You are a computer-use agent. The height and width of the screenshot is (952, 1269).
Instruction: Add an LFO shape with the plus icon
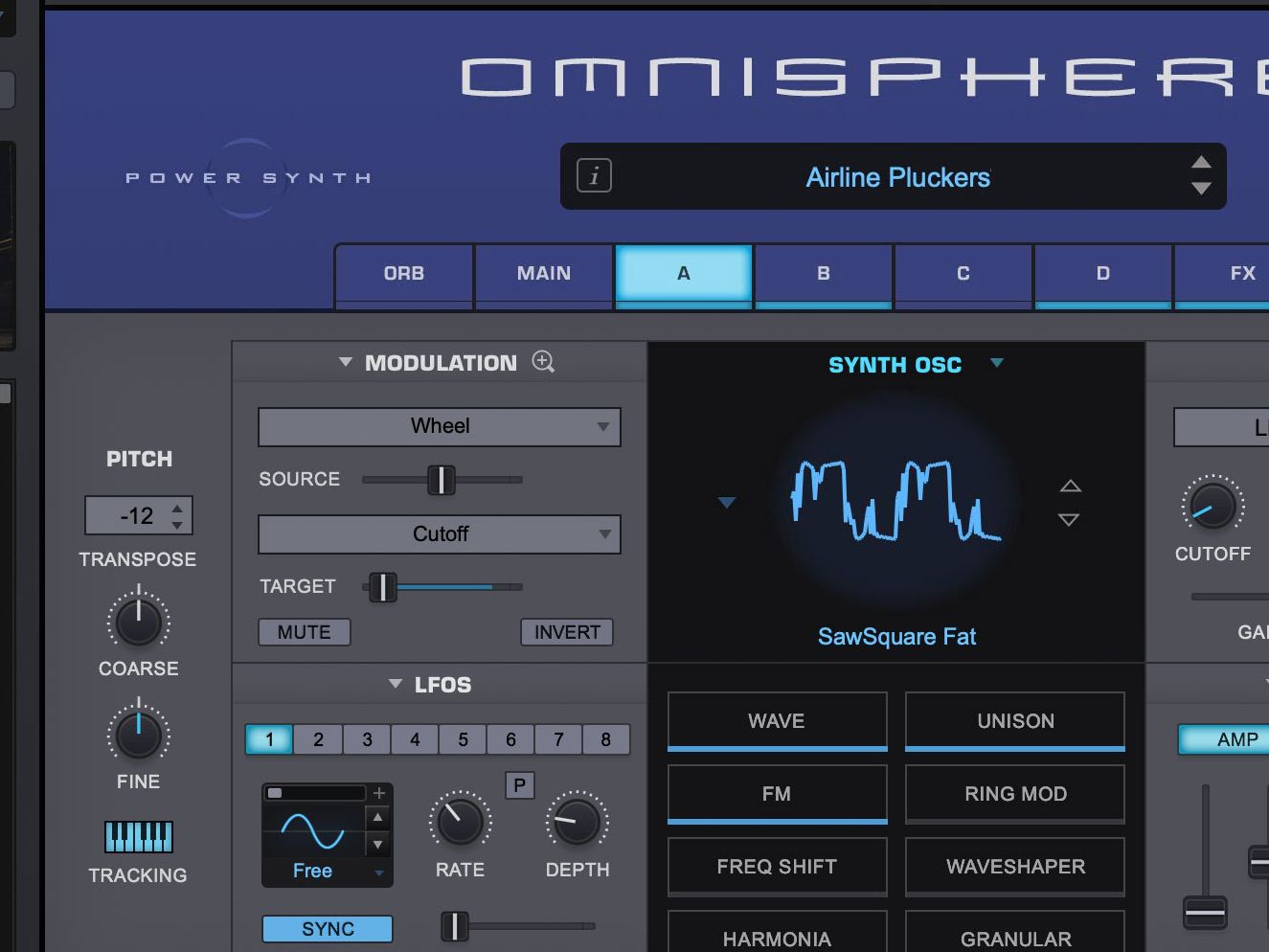(x=379, y=793)
